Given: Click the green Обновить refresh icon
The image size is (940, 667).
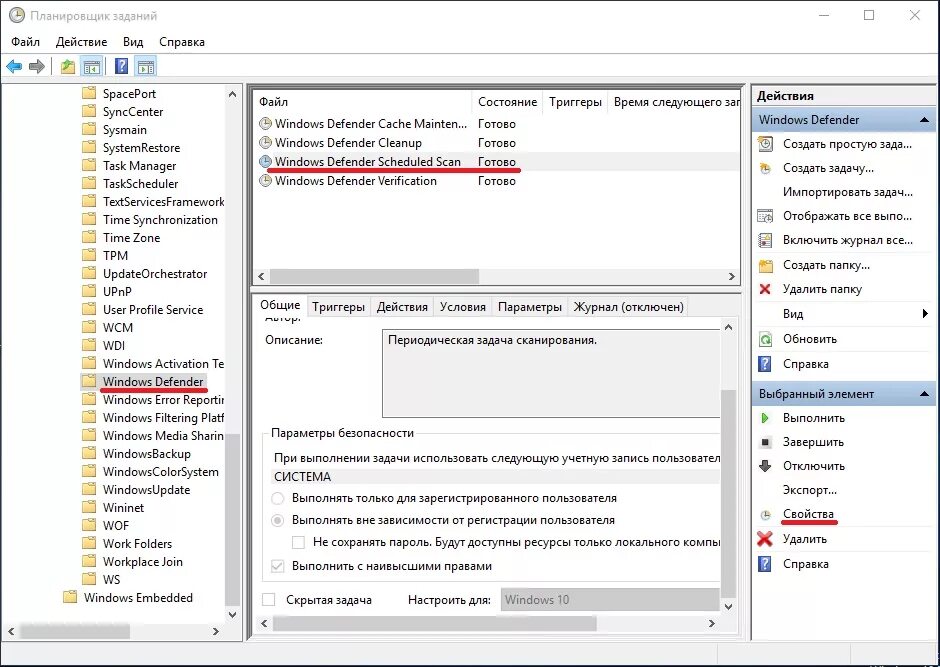Looking at the screenshot, I should coord(765,339).
